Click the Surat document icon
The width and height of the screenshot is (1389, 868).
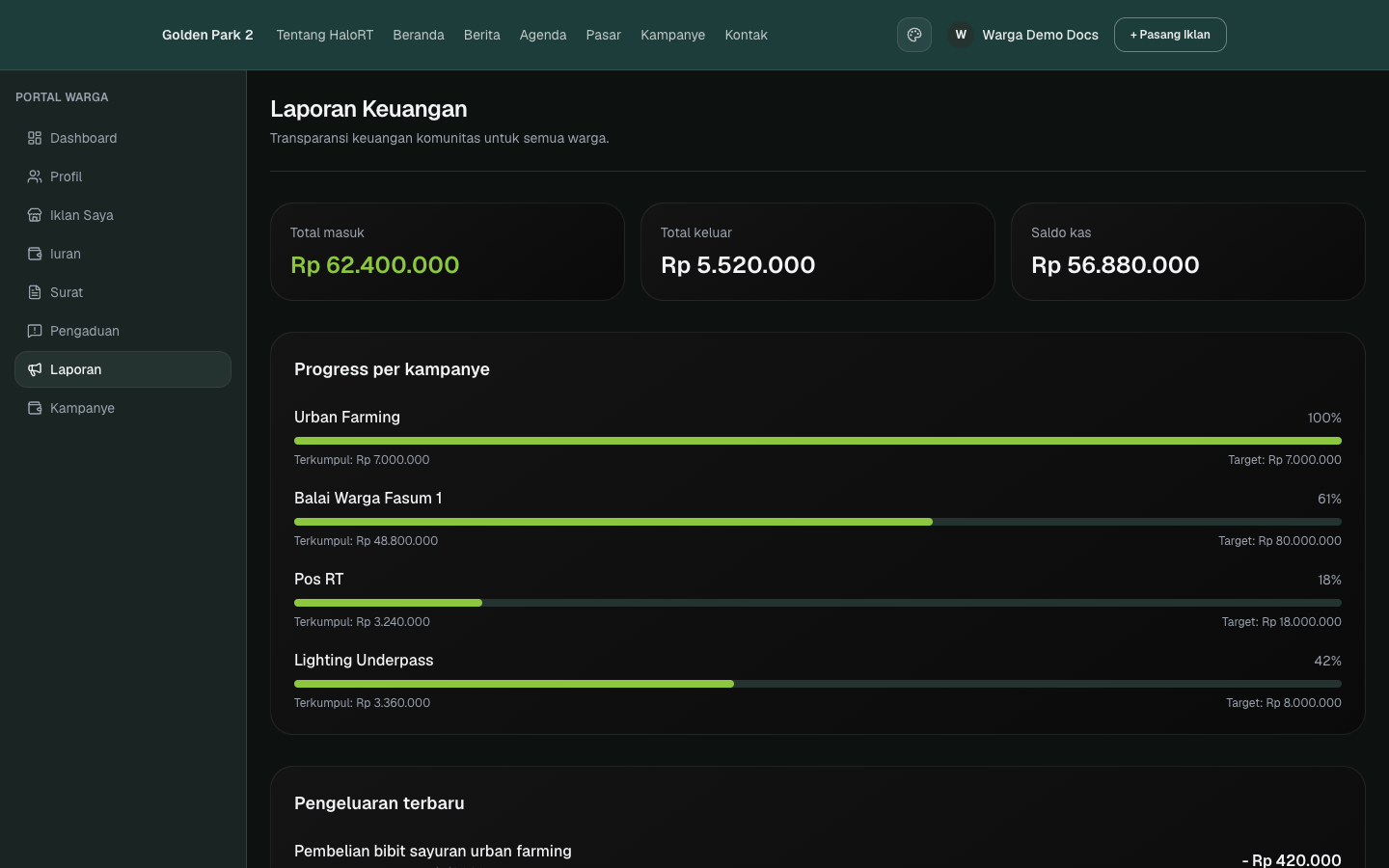(35, 292)
